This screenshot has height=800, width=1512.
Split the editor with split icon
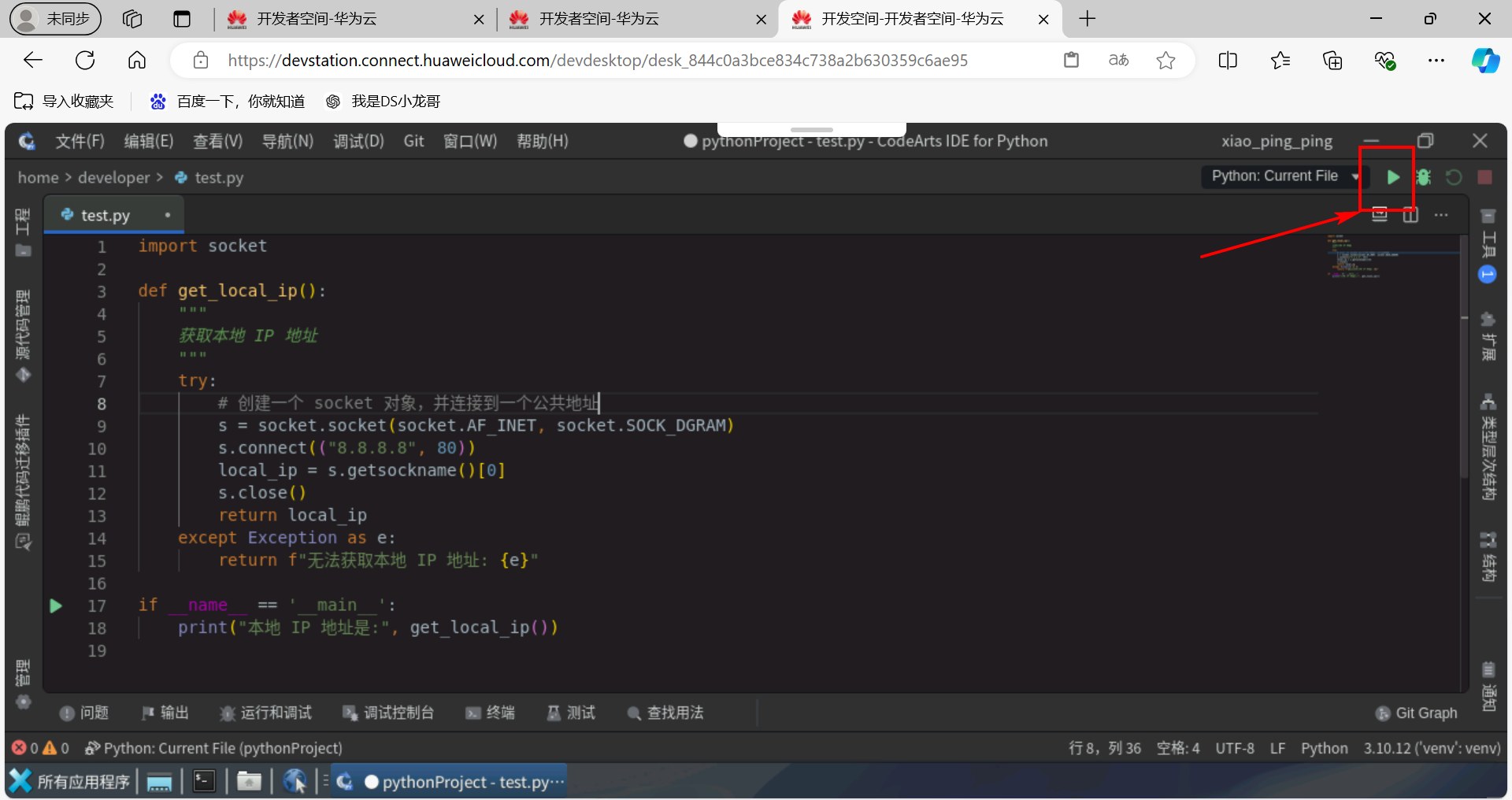[x=1410, y=214]
